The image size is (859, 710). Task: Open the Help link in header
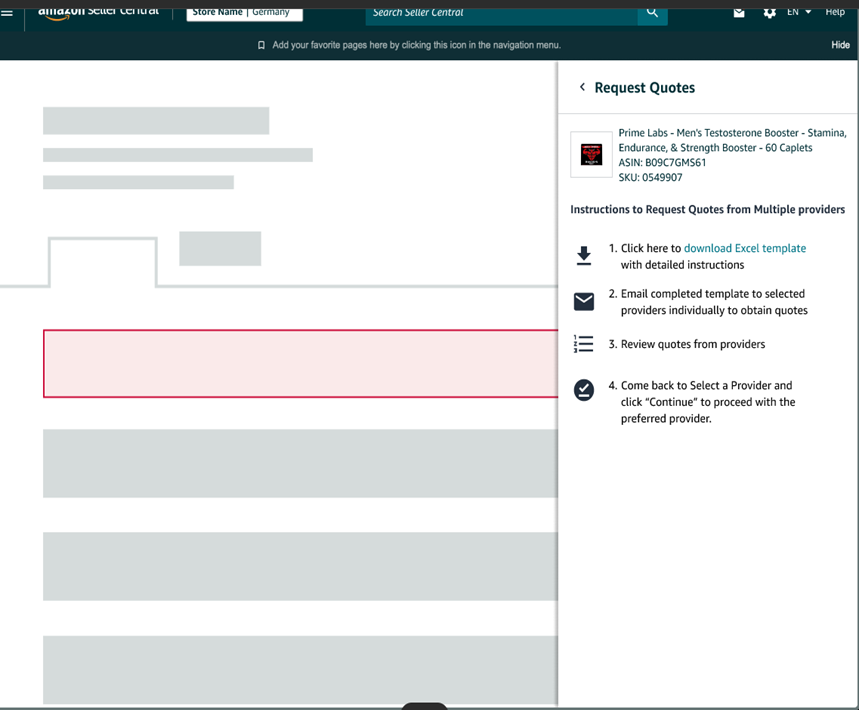click(835, 12)
